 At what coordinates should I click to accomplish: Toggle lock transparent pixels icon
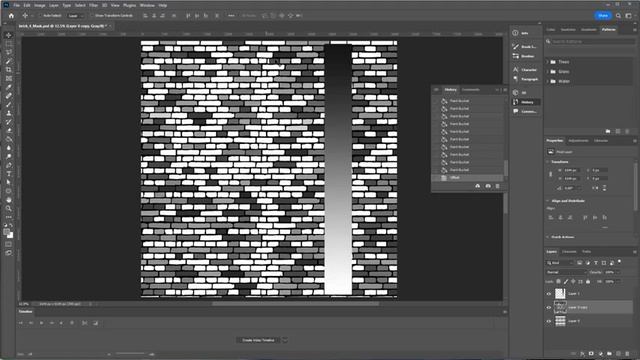click(x=558, y=281)
